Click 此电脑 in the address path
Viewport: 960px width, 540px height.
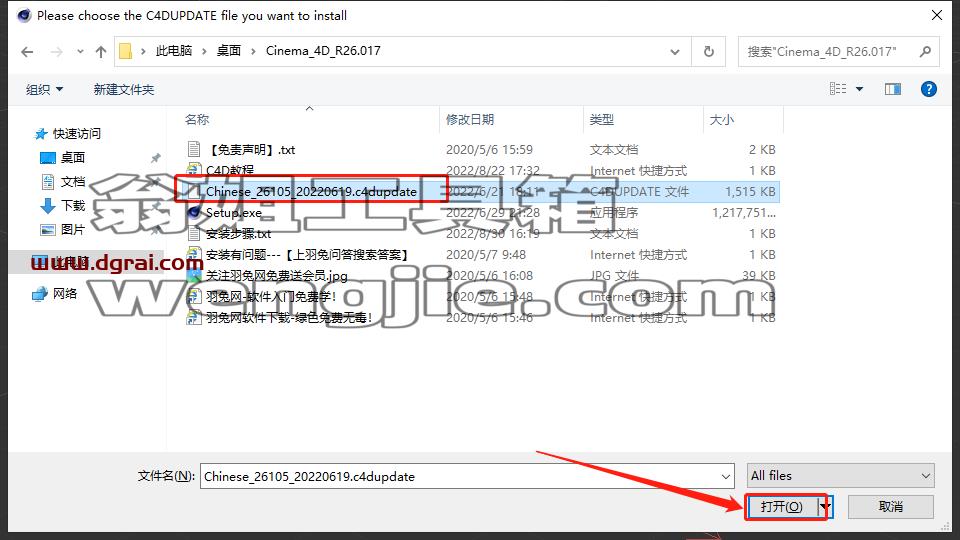174,51
